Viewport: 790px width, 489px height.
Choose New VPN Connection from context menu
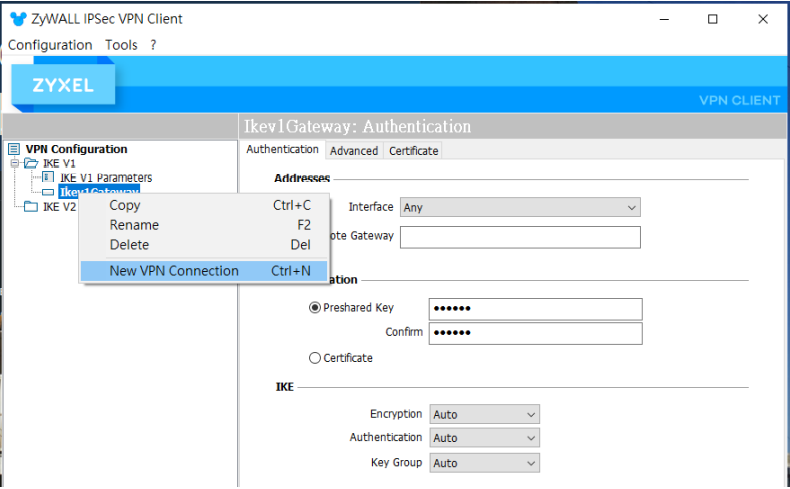pos(174,271)
